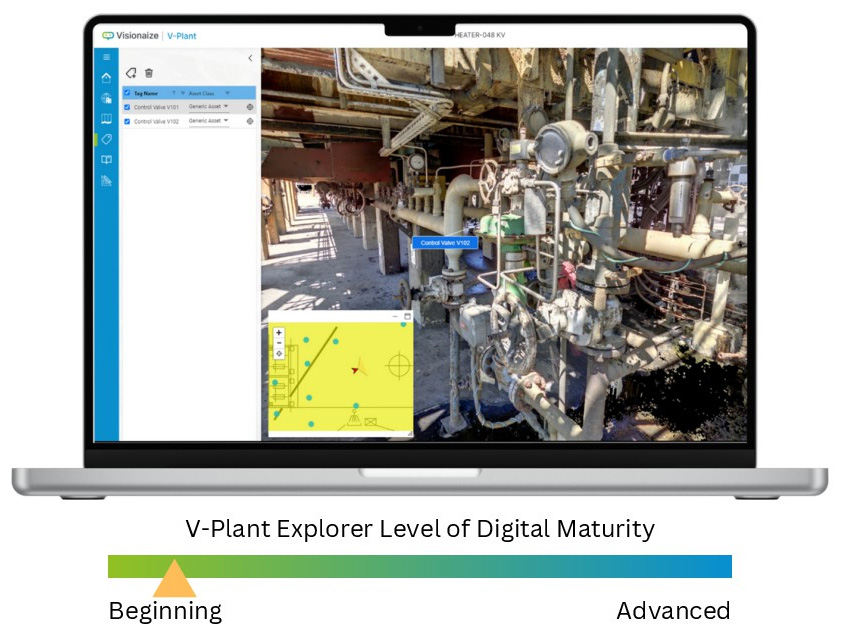Screen dimensions: 842x640
Task: Locate Control Valve V101 with target icon
Action: pyautogui.click(x=249, y=106)
